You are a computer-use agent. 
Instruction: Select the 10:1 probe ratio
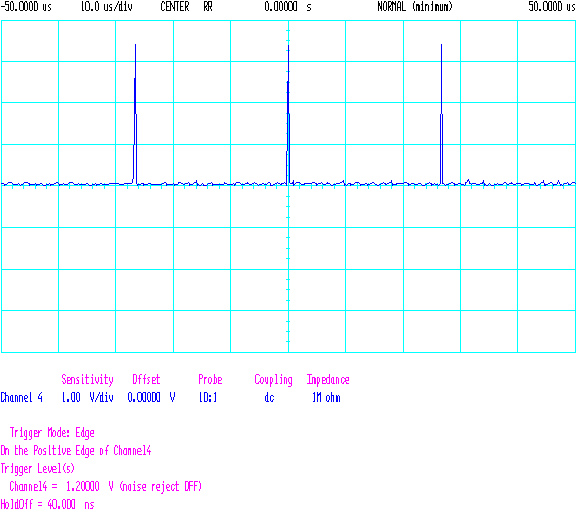click(x=208, y=397)
